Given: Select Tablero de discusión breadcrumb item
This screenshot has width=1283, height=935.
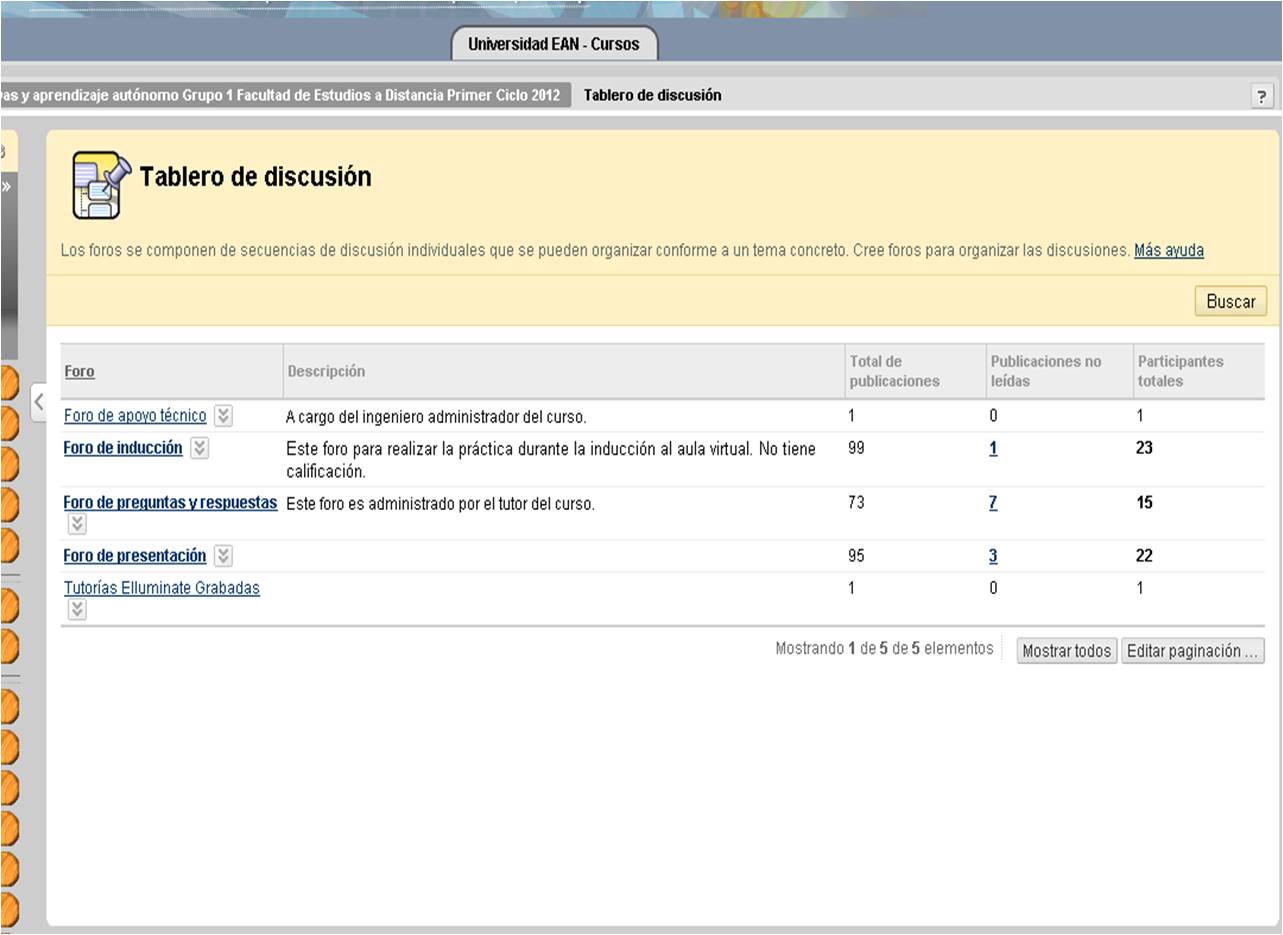Looking at the screenshot, I should tap(652, 95).
